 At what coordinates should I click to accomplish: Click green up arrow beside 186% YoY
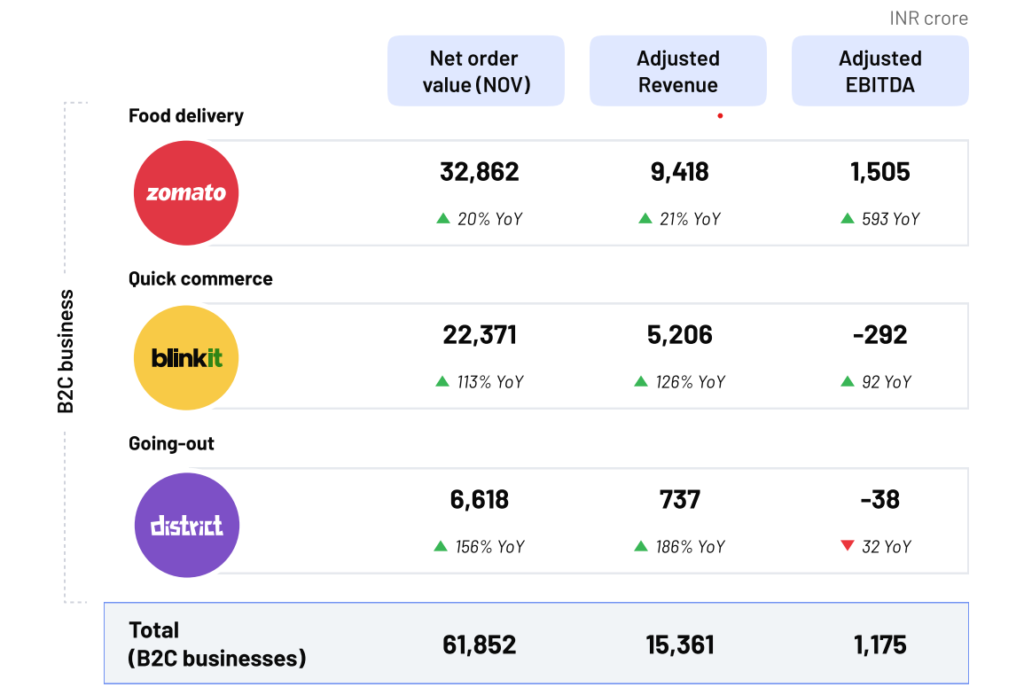click(641, 546)
